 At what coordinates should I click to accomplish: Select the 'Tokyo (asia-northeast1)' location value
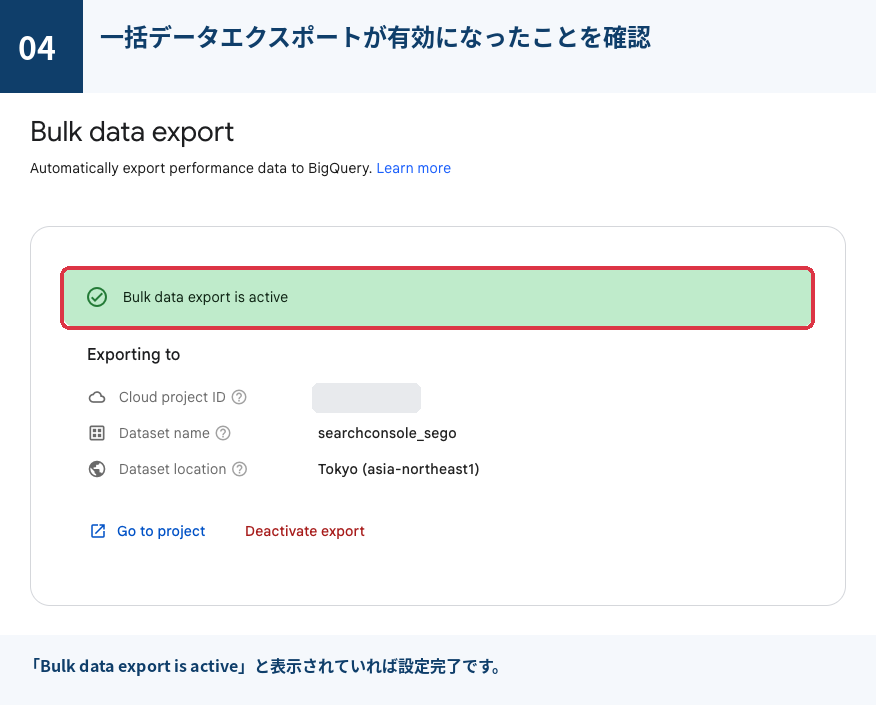tap(398, 469)
